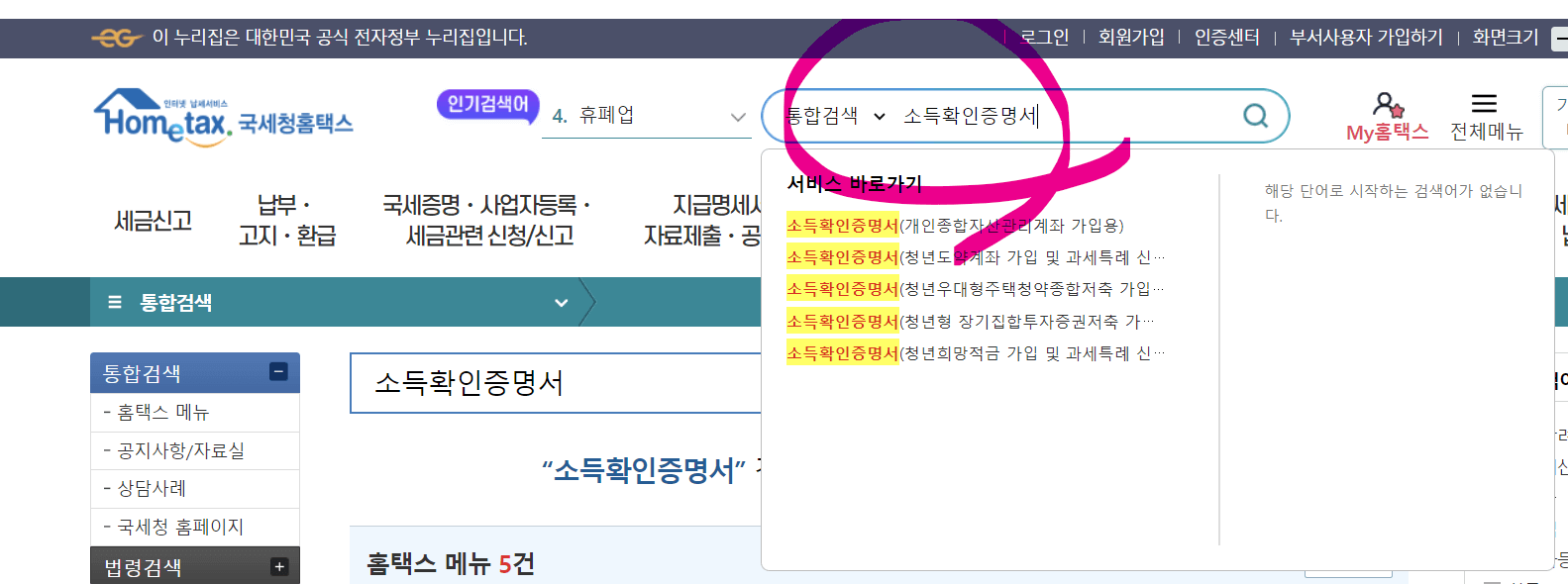
Task: Open 세금신고 main menu
Action: 154,221
